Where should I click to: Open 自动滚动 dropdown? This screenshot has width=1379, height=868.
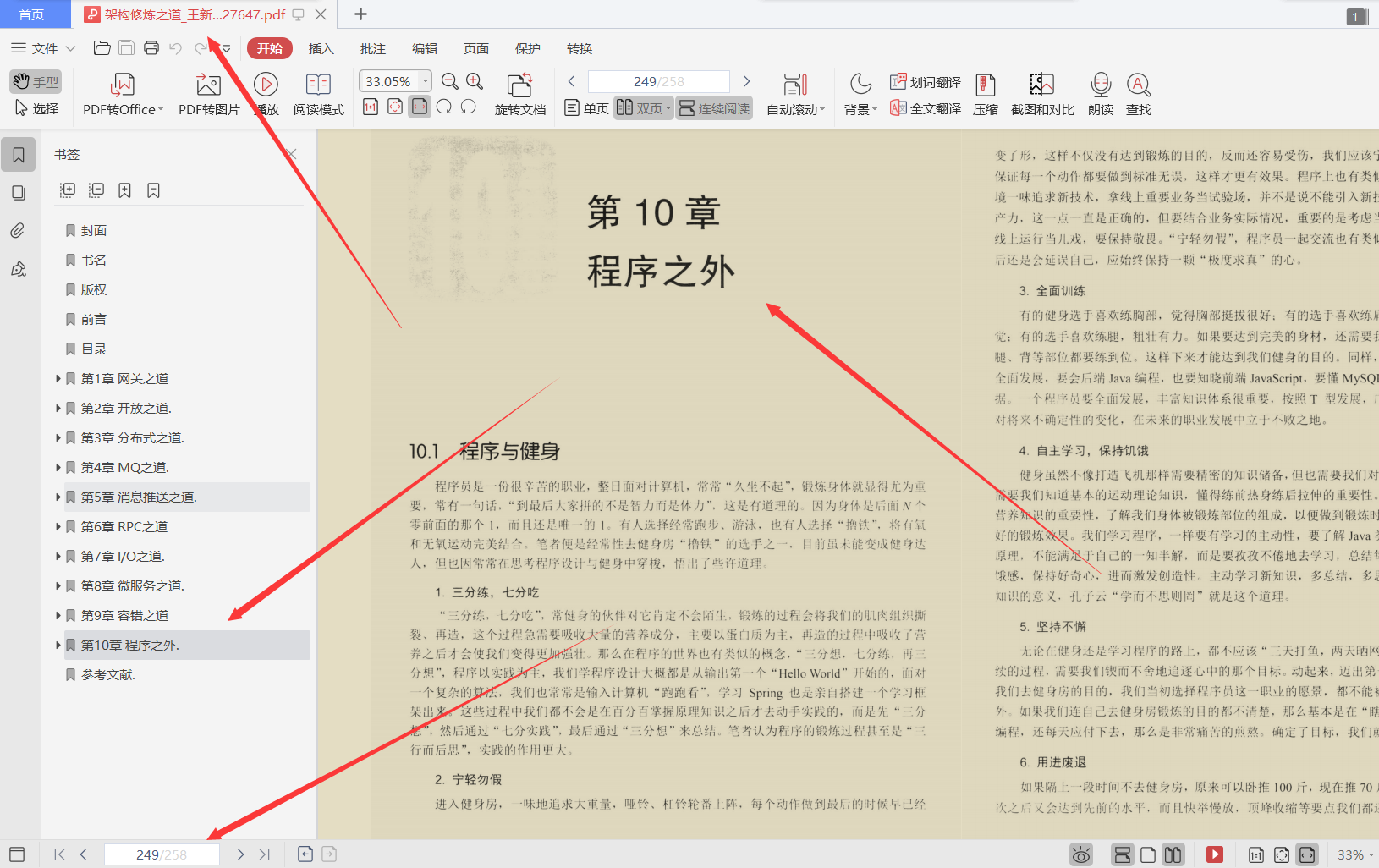point(795,95)
